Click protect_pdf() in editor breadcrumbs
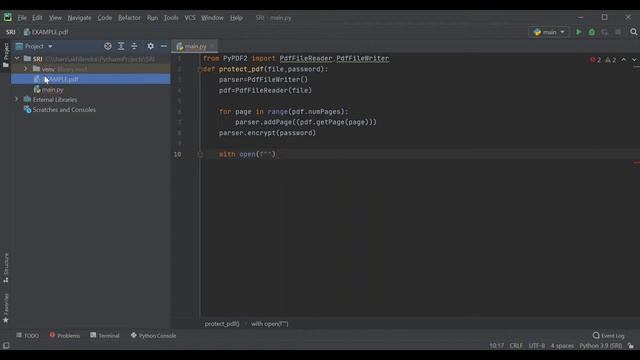This screenshot has height=360, width=640. click(x=222, y=324)
